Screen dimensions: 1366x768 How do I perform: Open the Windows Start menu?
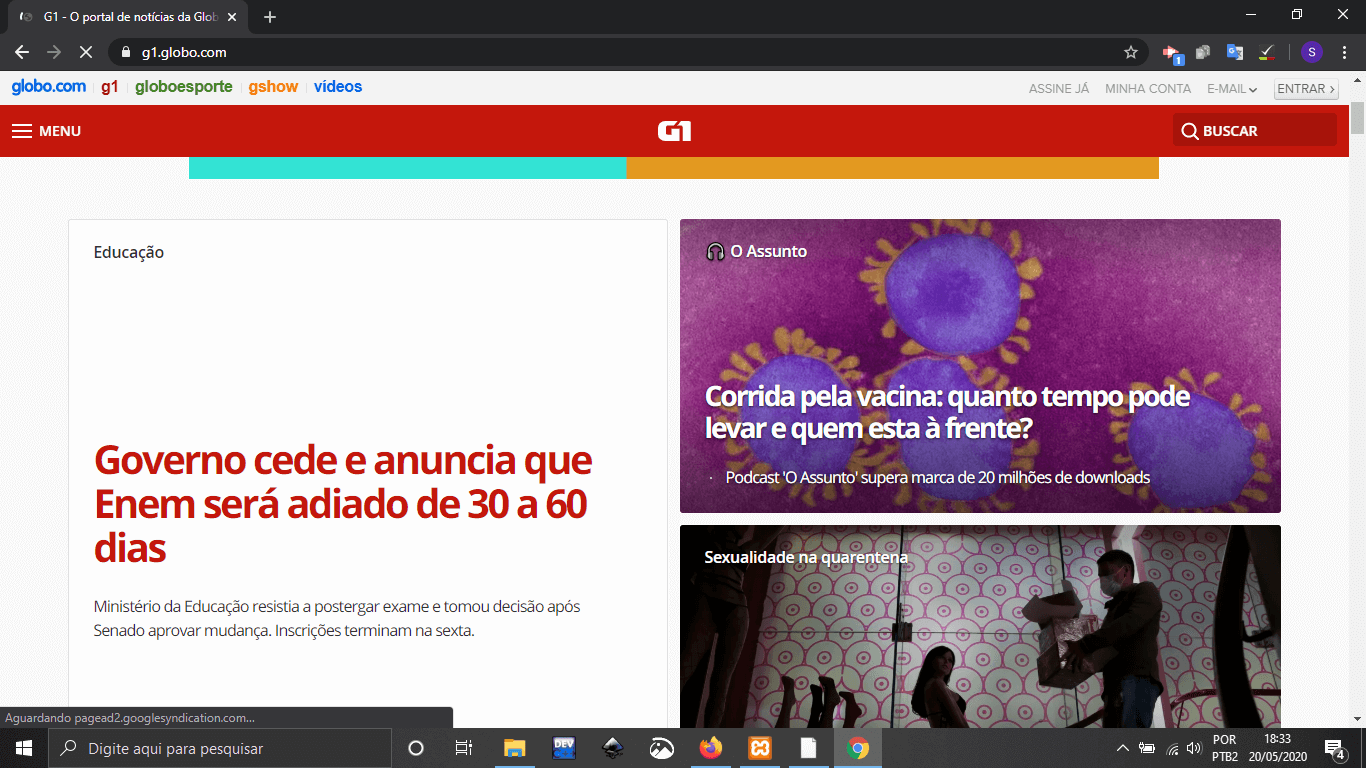[23, 748]
